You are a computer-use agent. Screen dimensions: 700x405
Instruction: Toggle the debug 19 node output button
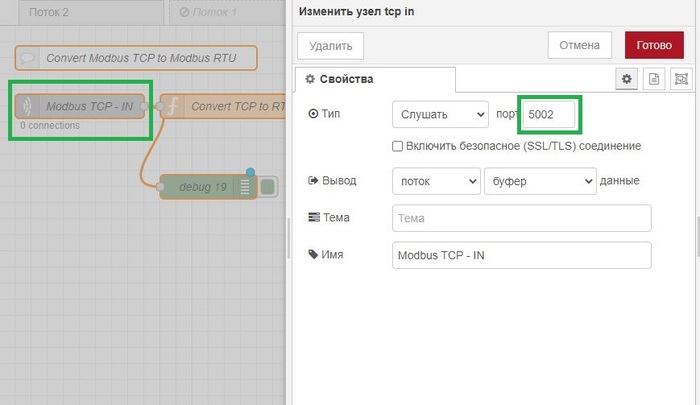tap(268, 187)
